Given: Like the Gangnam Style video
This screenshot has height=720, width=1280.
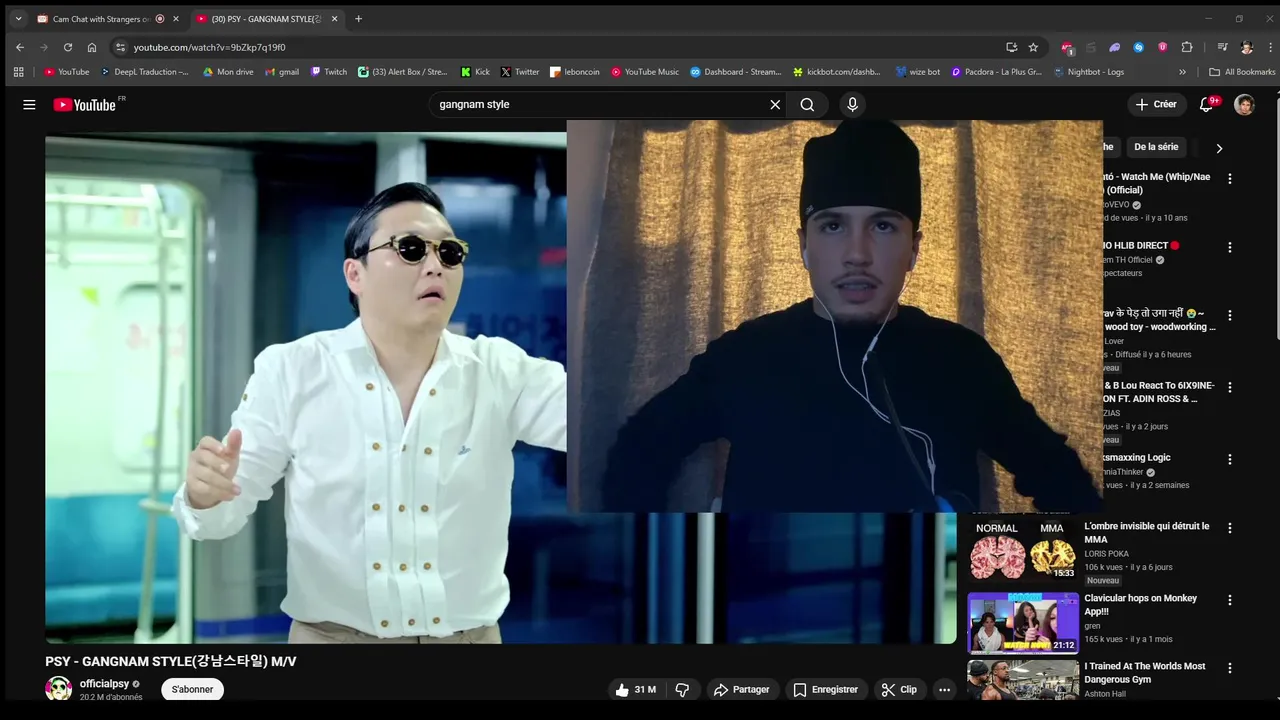Looking at the screenshot, I should (636, 690).
